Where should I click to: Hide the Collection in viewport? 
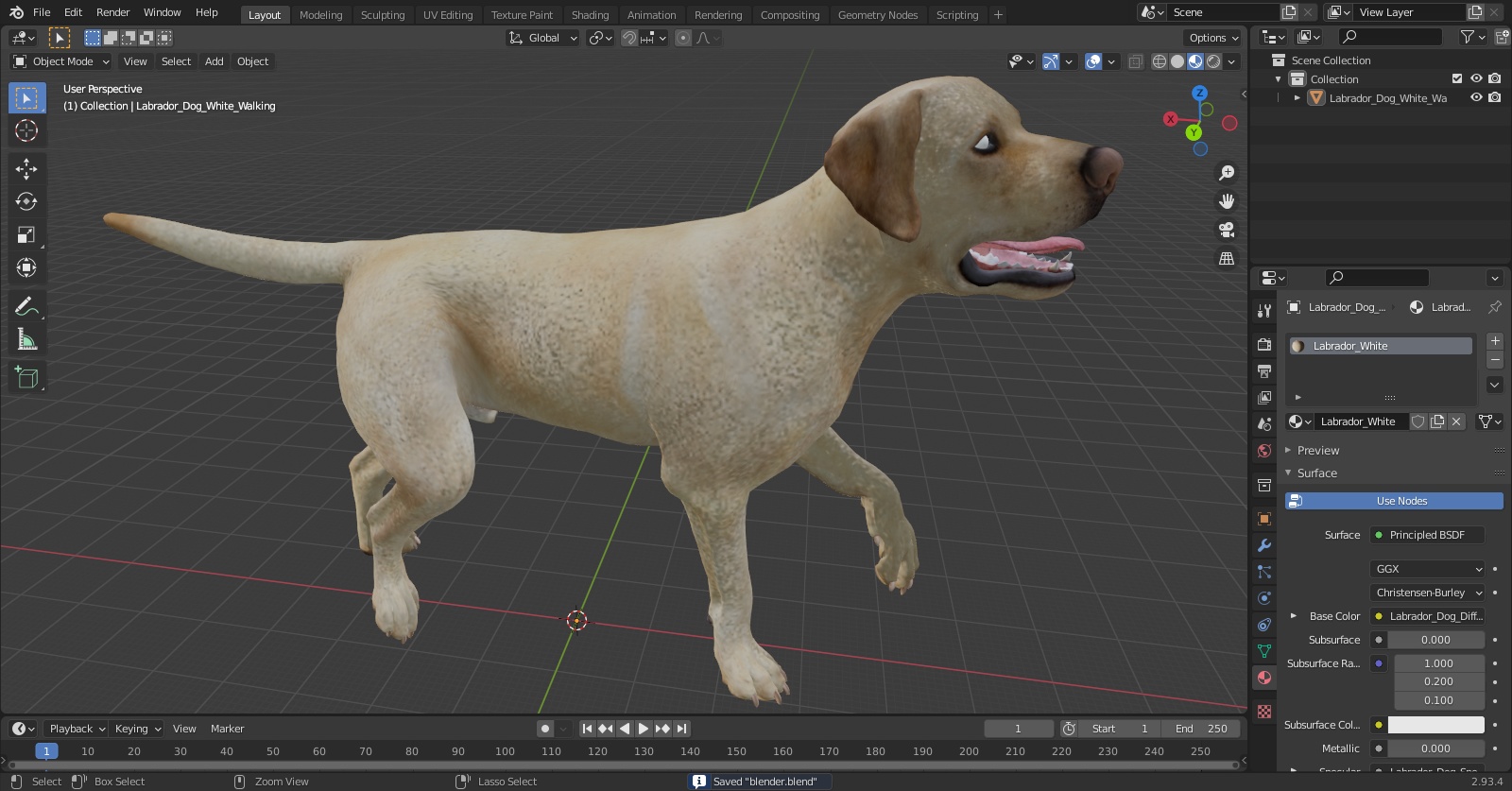click(x=1476, y=78)
